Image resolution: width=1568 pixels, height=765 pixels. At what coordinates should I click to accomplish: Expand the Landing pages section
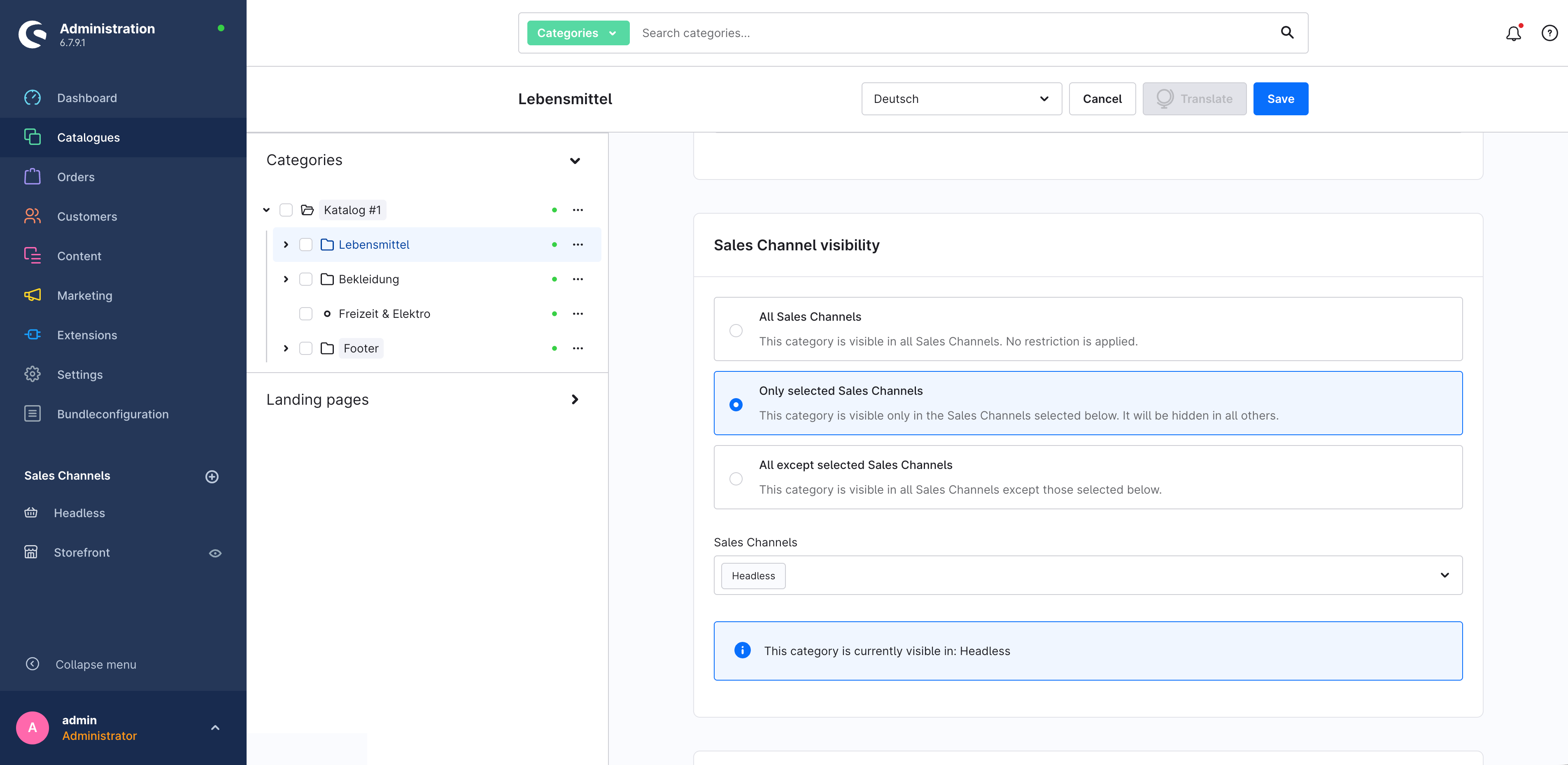(x=575, y=400)
